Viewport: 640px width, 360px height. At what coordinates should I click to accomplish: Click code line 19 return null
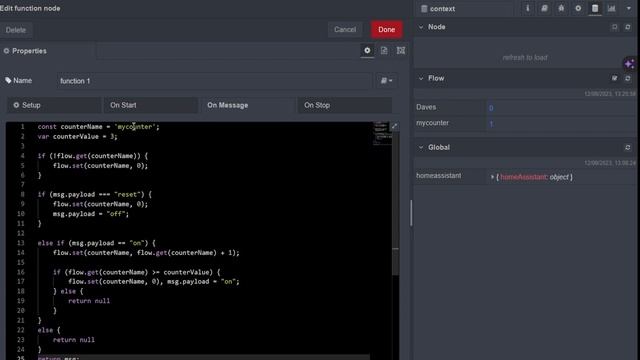[89, 301]
